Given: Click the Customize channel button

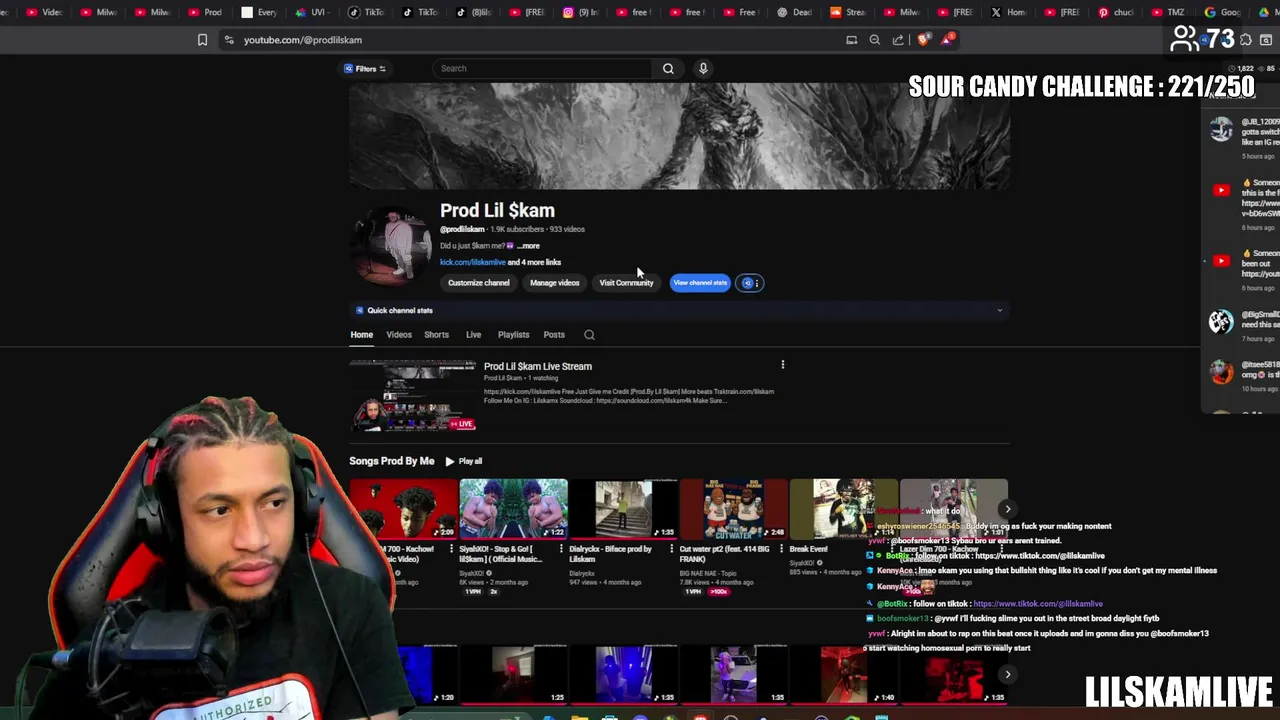Looking at the screenshot, I should (478, 283).
